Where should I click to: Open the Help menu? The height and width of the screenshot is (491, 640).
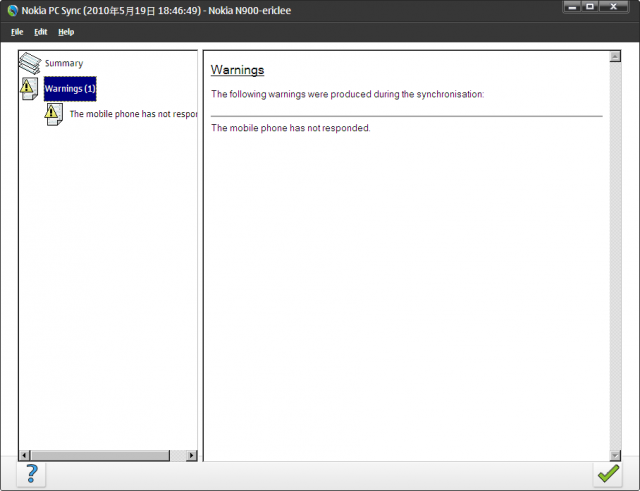click(x=66, y=32)
